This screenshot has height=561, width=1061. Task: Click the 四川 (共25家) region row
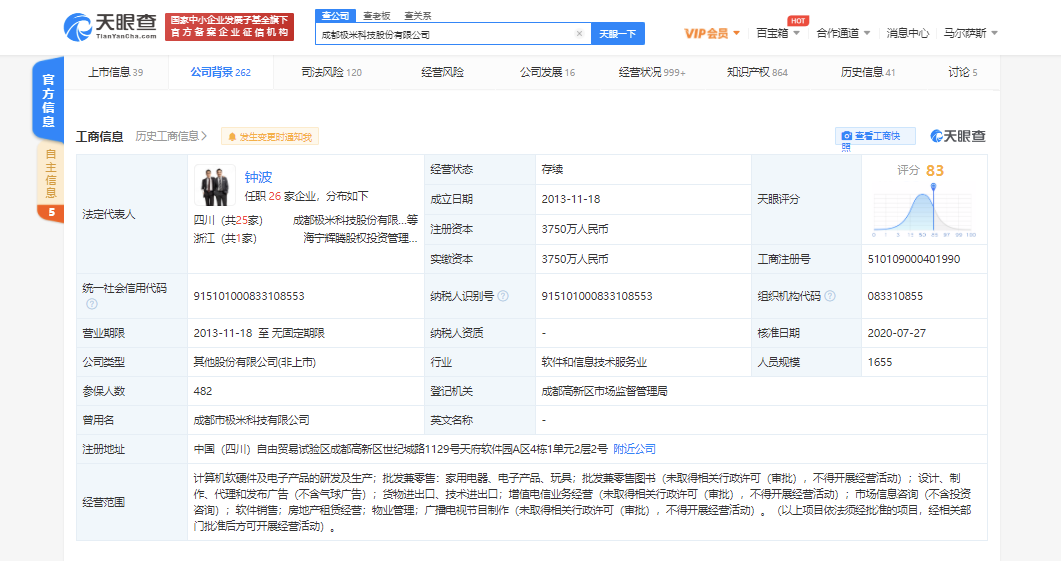(x=229, y=221)
